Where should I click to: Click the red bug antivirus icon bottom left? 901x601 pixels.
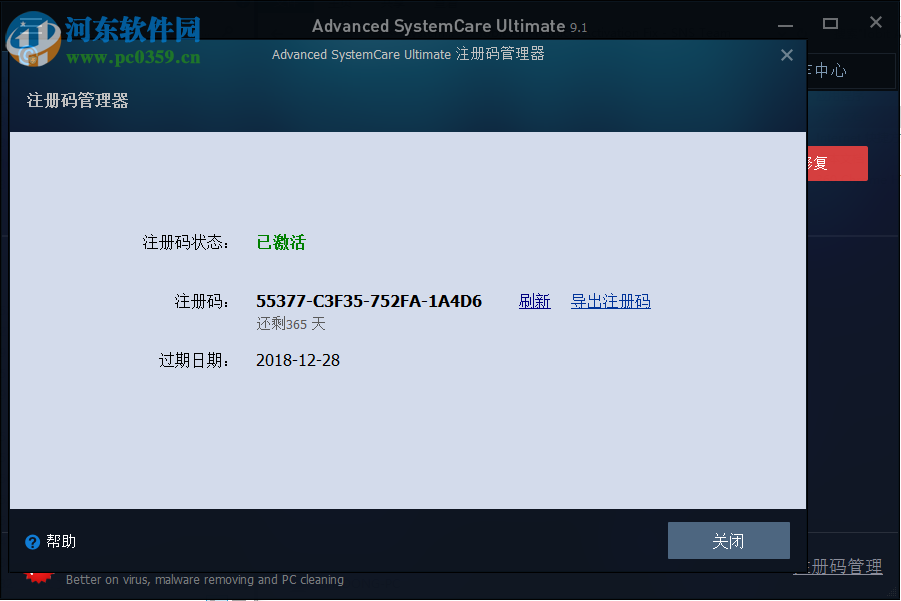tap(38, 578)
